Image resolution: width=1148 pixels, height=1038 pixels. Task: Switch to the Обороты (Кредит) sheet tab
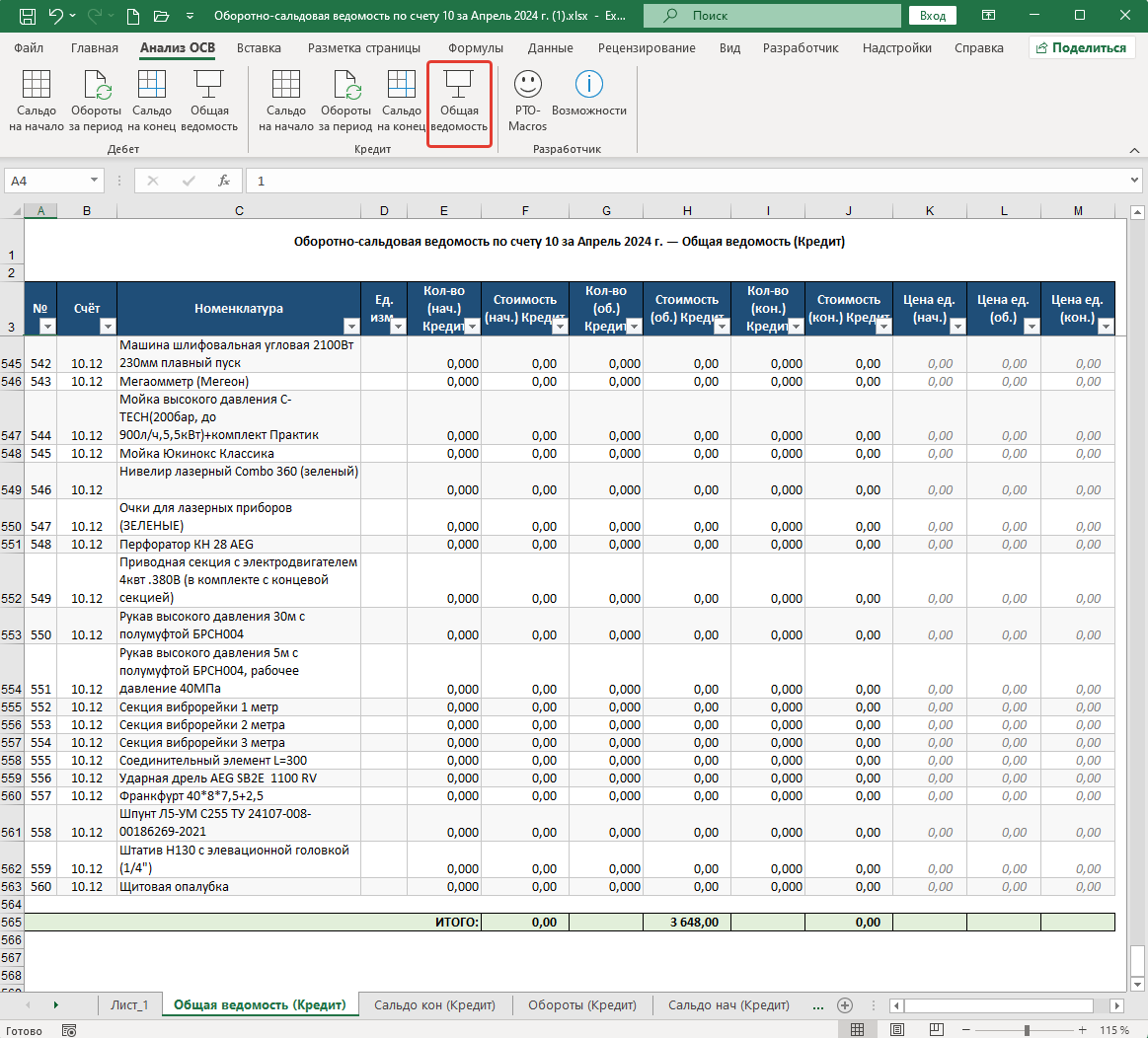[582, 1005]
